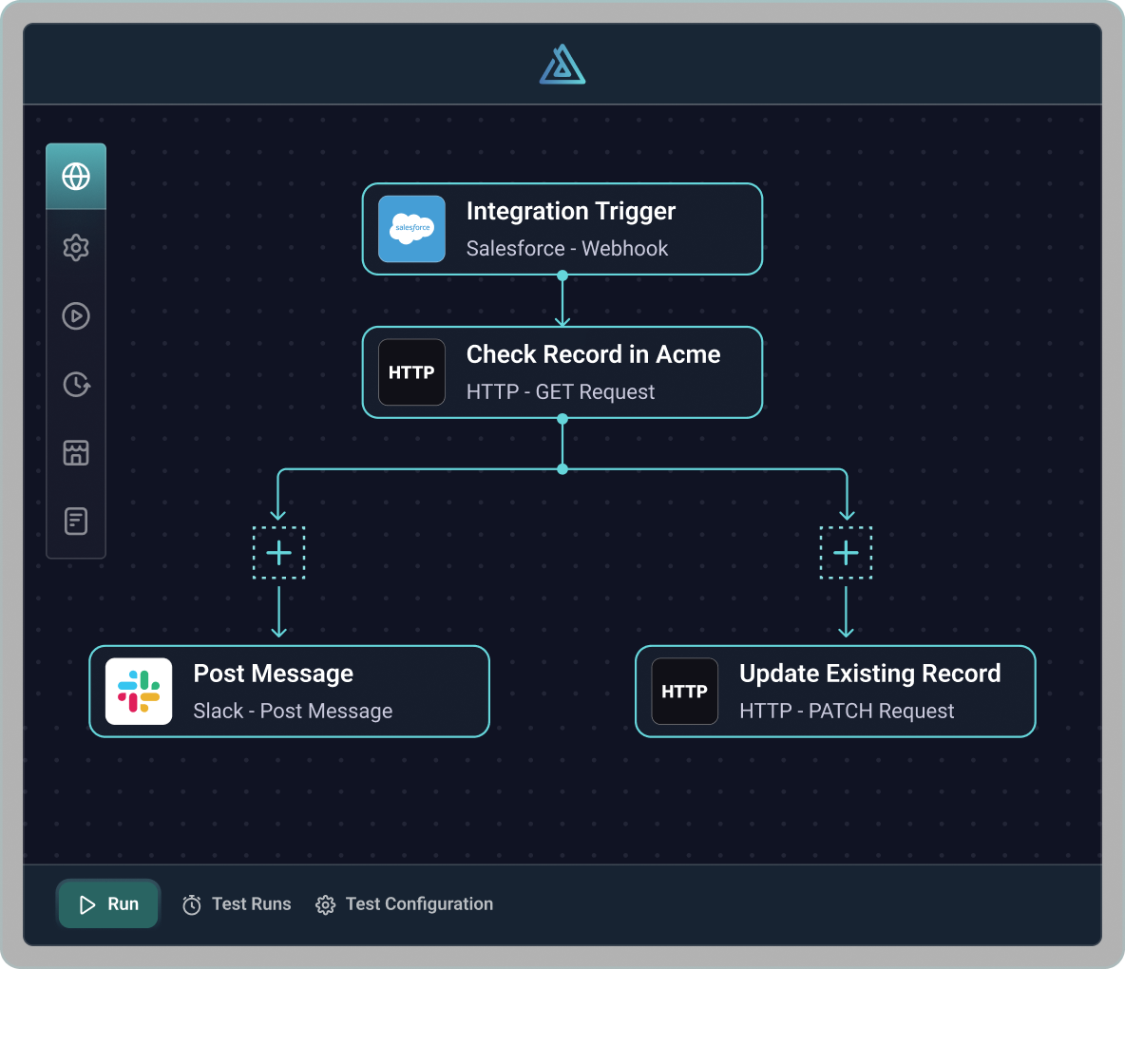Open settings gear in sidebar
The image size is (1125, 1064).
(x=76, y=248)
